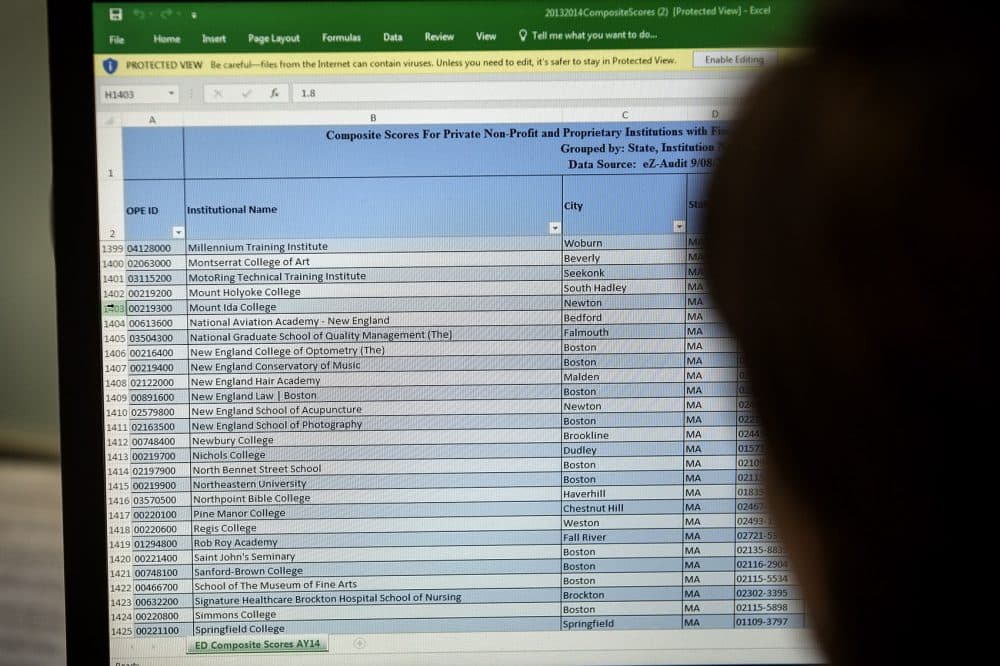The image size is (1000, 666).
Task: Open the File menu
Action: 117,39
